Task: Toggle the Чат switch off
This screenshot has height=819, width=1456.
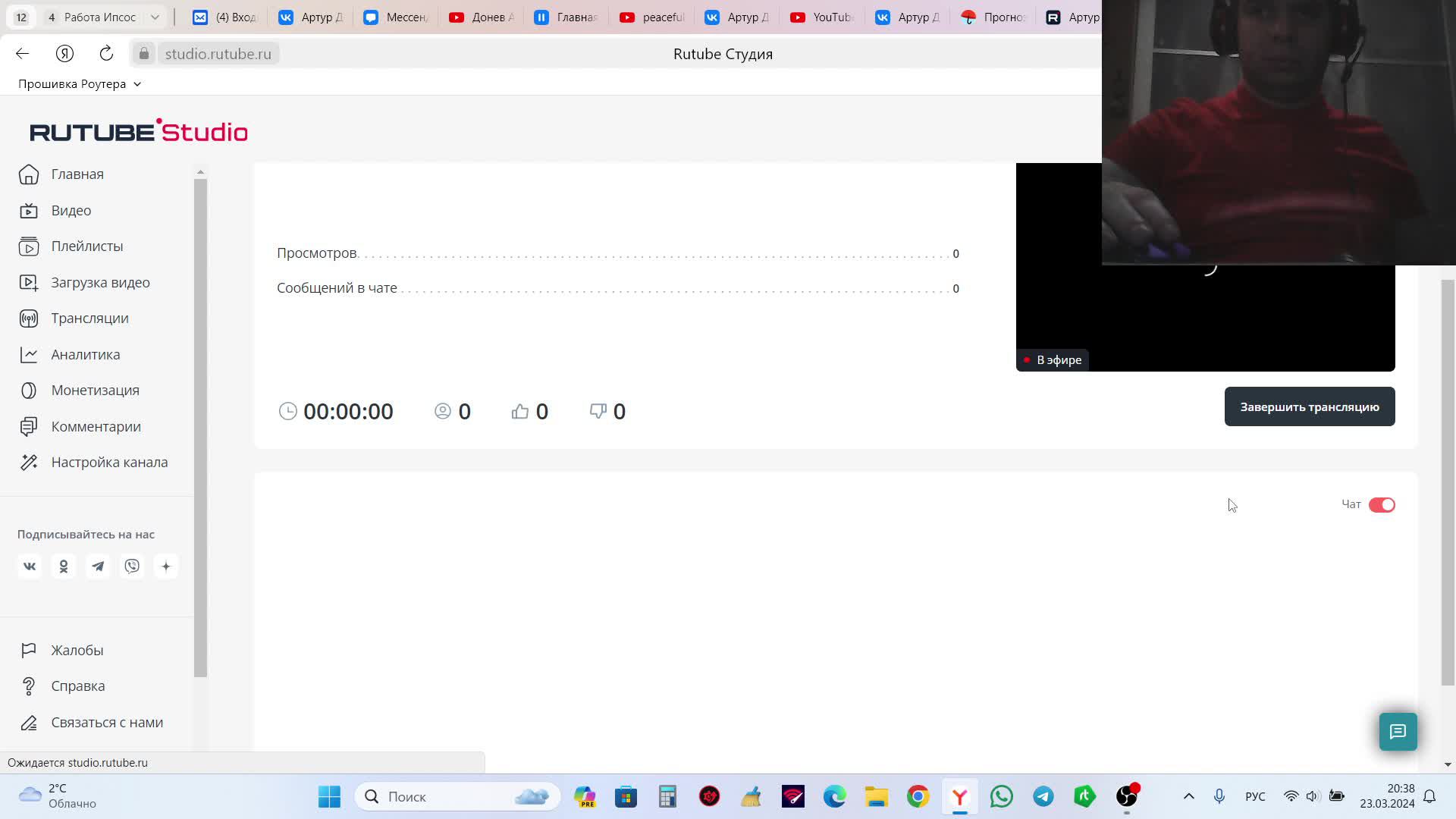Action: click(x=1381, y=505)
